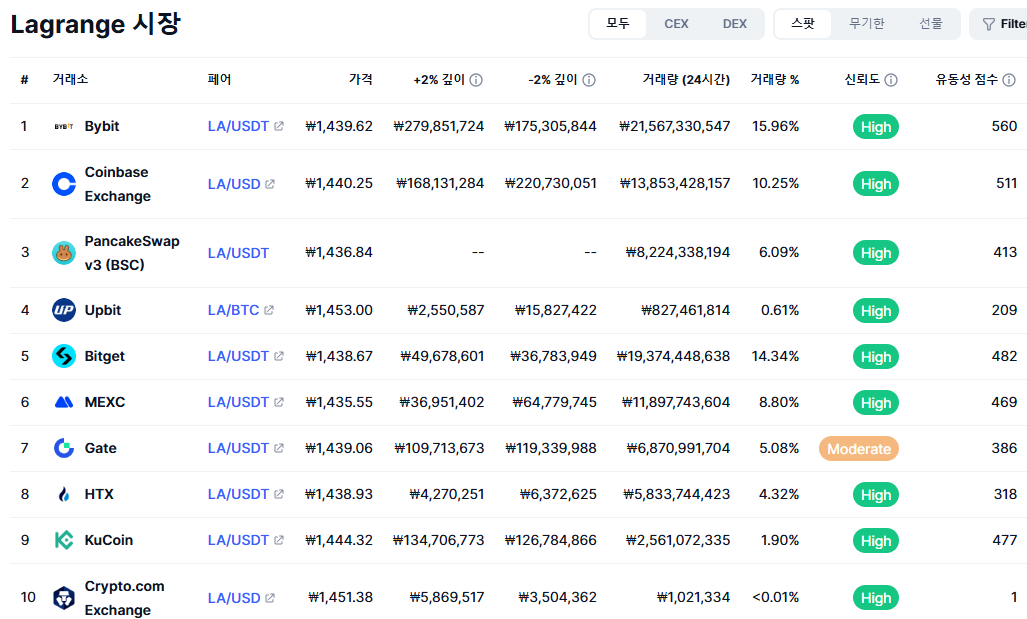Click the funnel icon on Filter button
Viewport: 1027px width, 619px height.
click(x=989, y=24)
